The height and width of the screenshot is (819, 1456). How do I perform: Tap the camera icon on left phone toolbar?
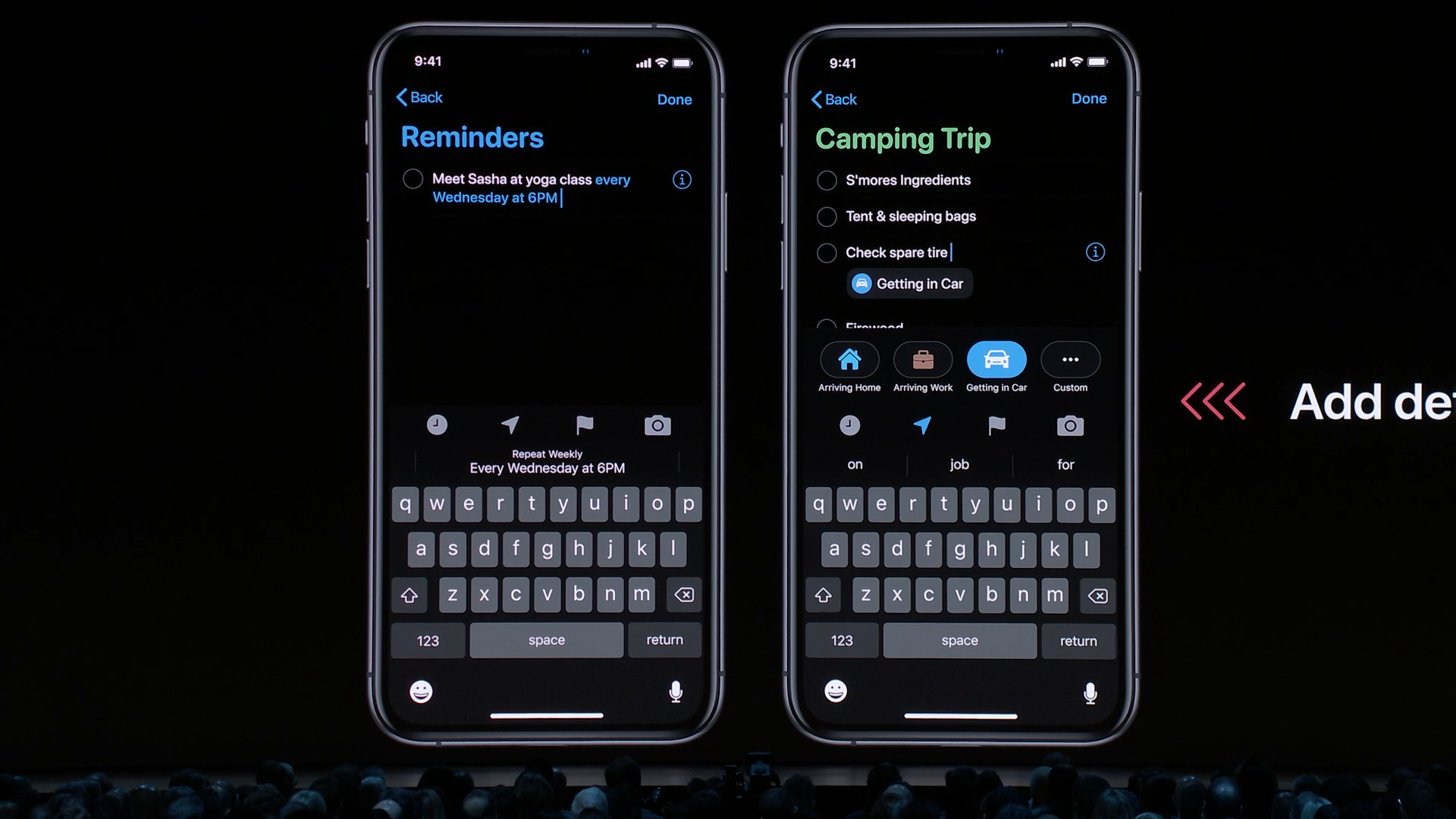click(656, 424)
